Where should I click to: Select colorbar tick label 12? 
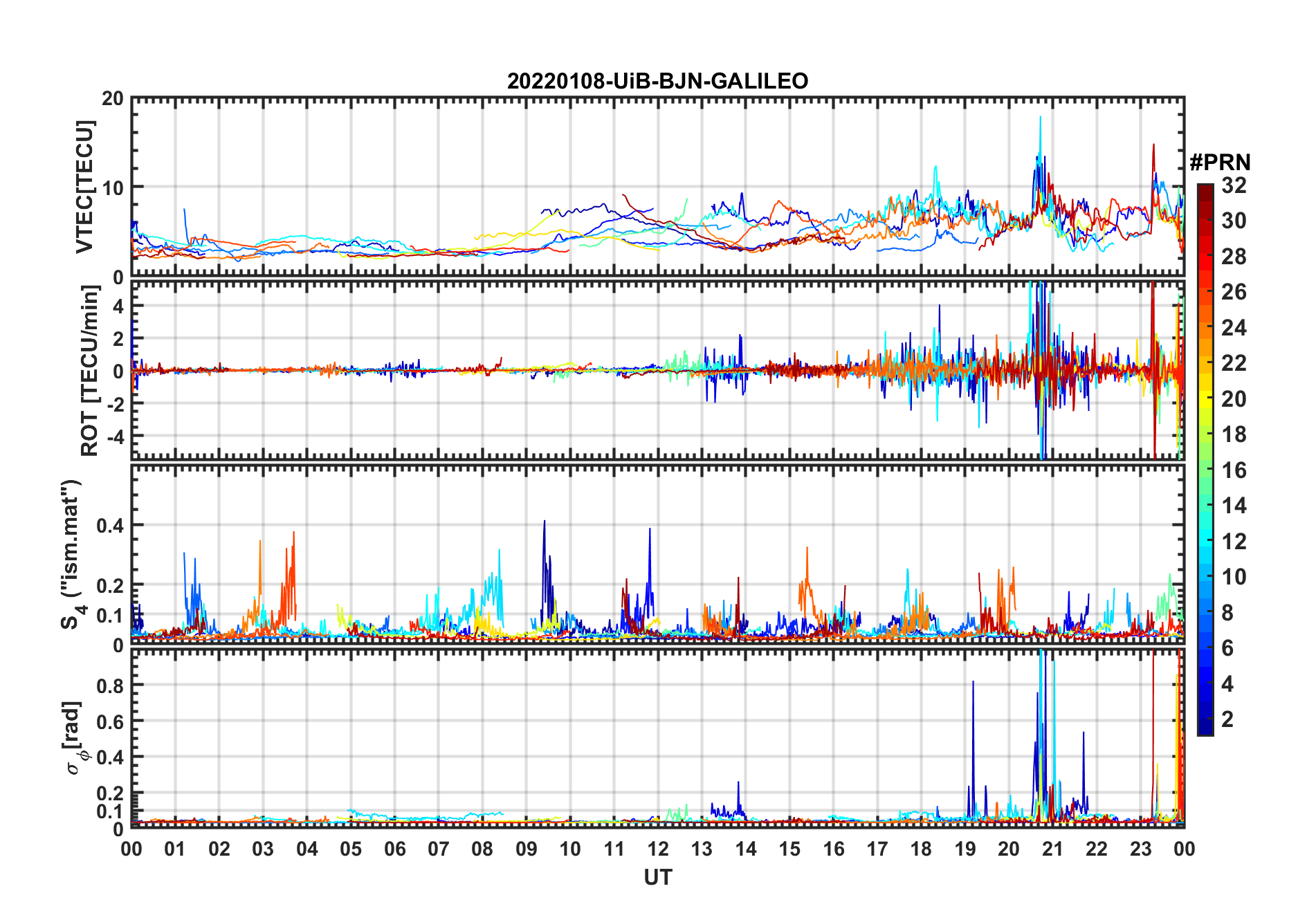pos(1234,542)
